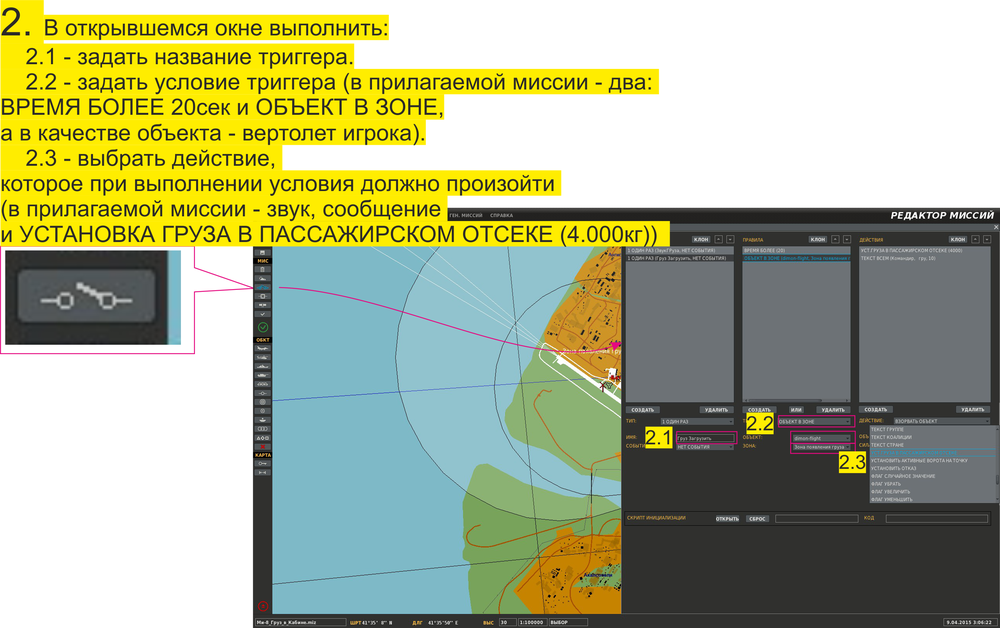The width and height of the screenshot is (1000, 628).
Task: Select rule ВРЕМЯ БОЛЕЕ (20)
Action: 796,251
